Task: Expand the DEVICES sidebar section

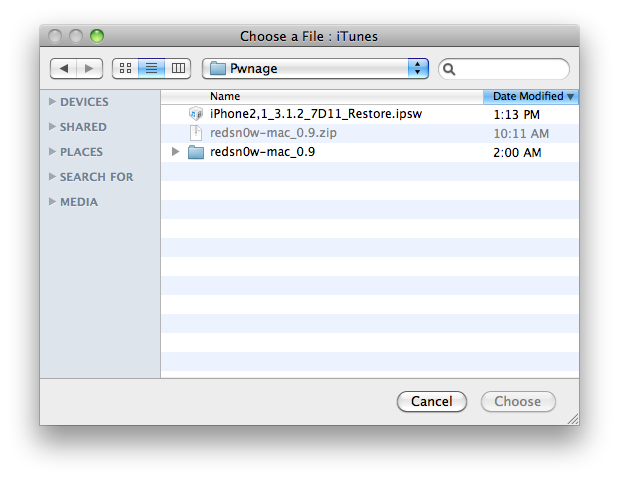Action: 52,102
